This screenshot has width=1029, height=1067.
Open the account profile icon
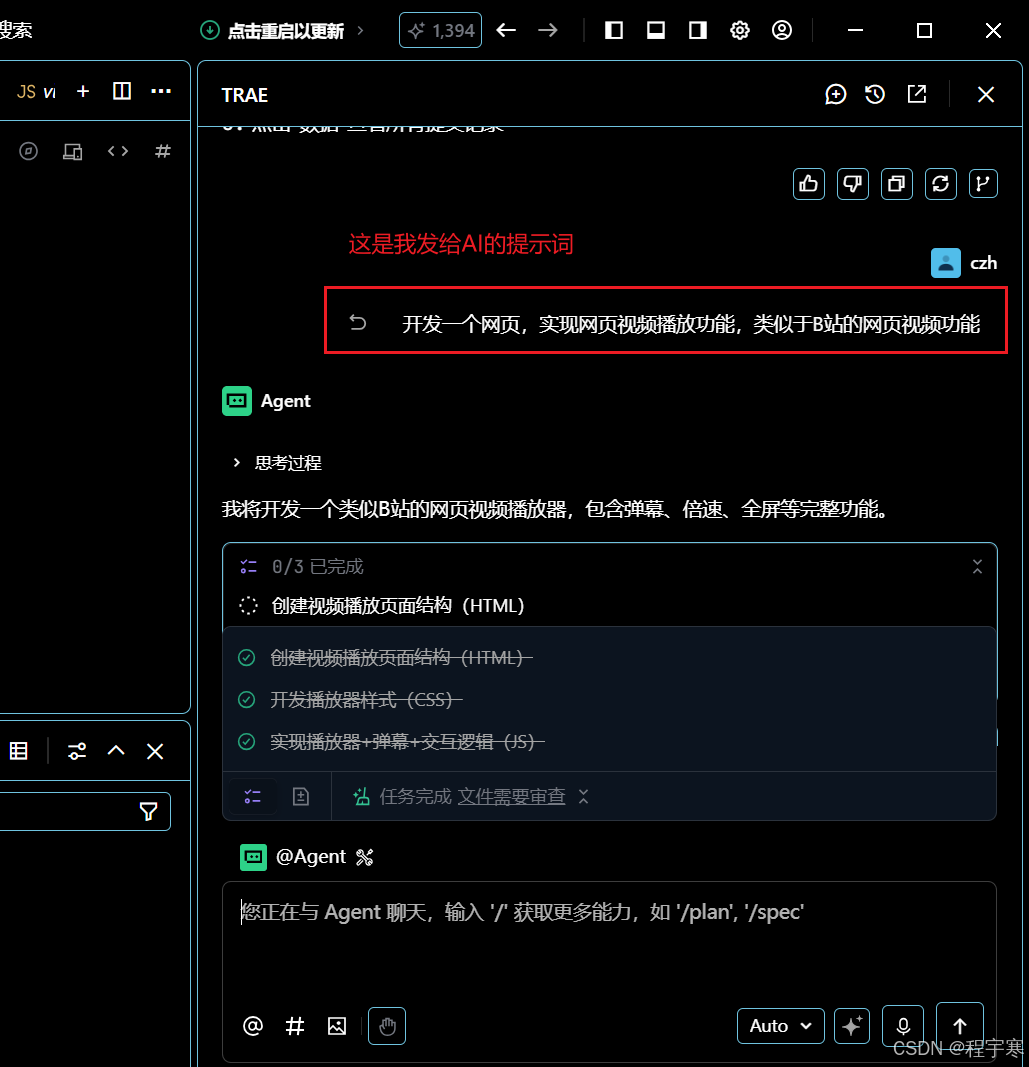[x=782, y=31]
